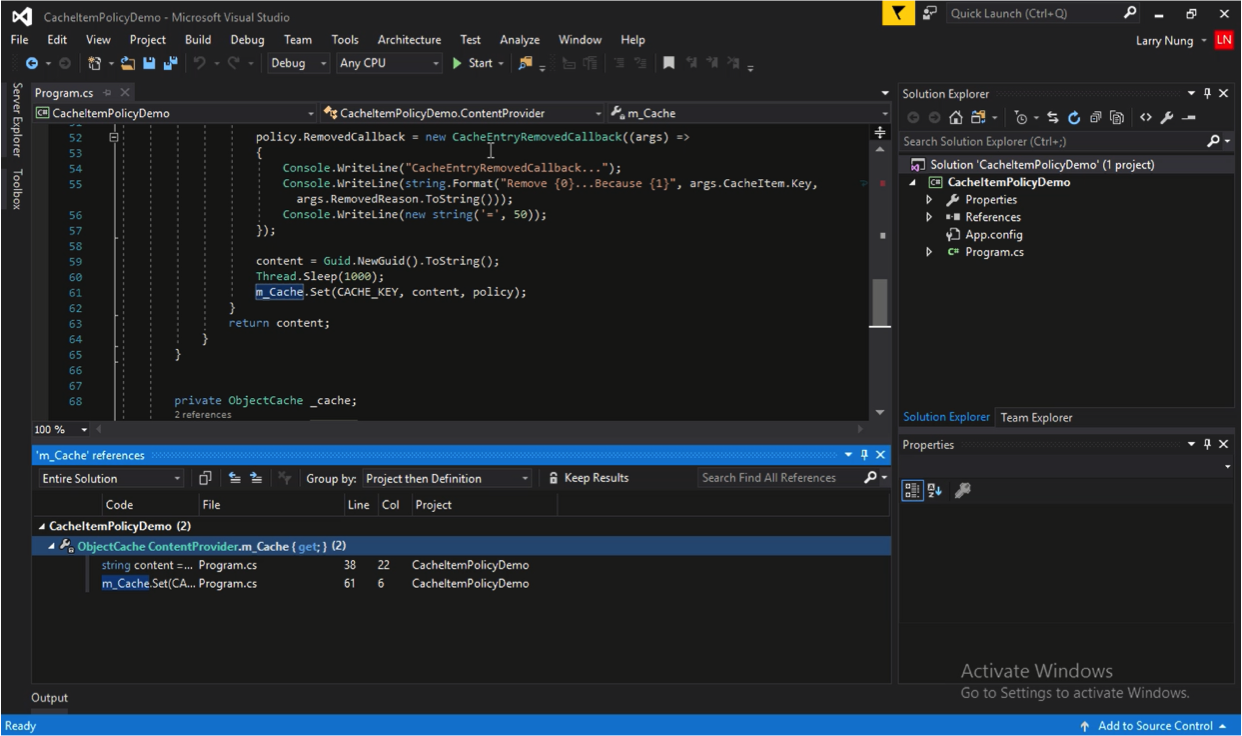Toggle auto-hide pin on references panel
This screenshot has width=1242, height=736.
pyautogui.click(x=865, y=455)
